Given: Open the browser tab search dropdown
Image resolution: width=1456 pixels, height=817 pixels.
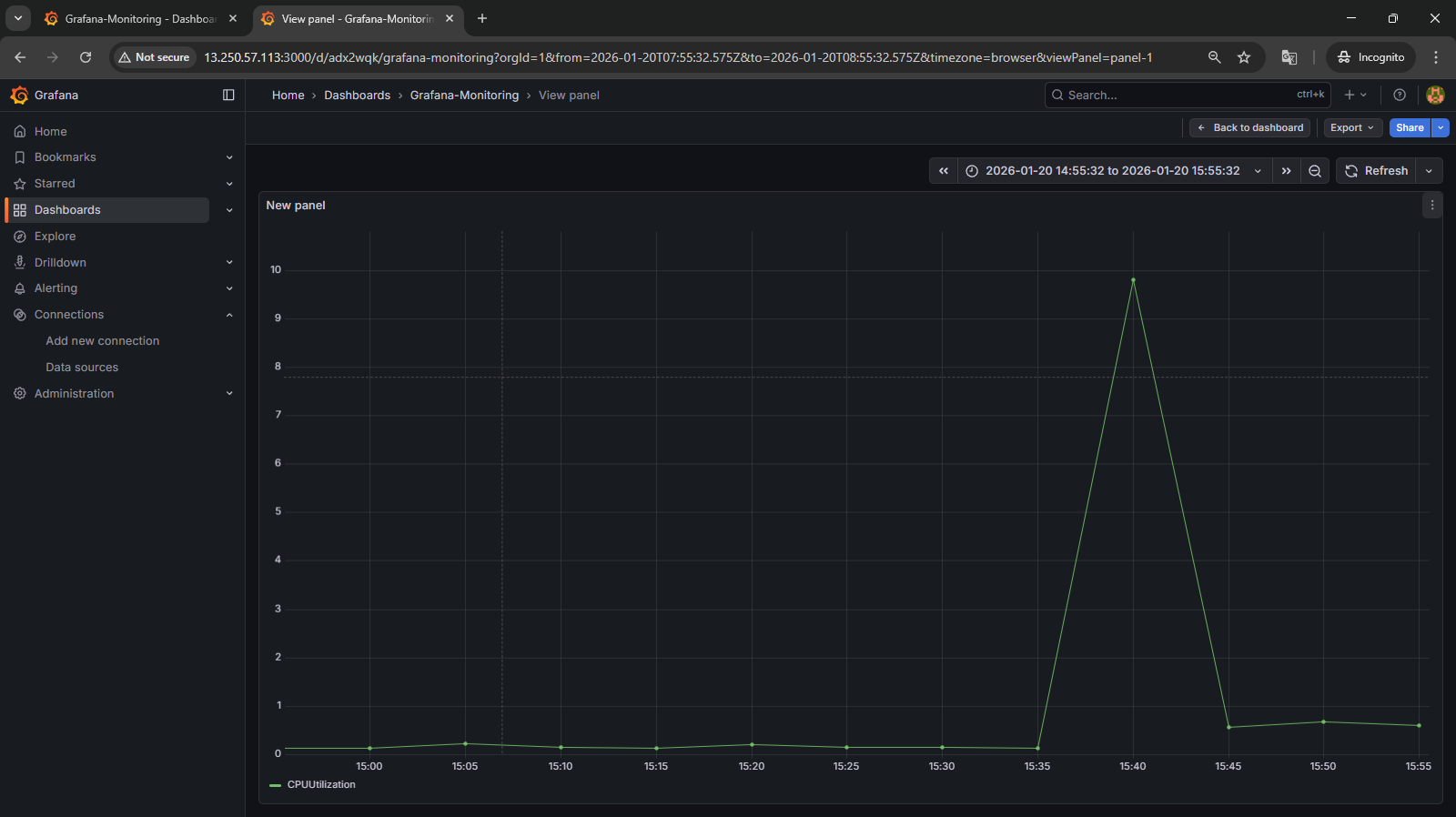Looking at the screenshot, I should click(17, 19).
